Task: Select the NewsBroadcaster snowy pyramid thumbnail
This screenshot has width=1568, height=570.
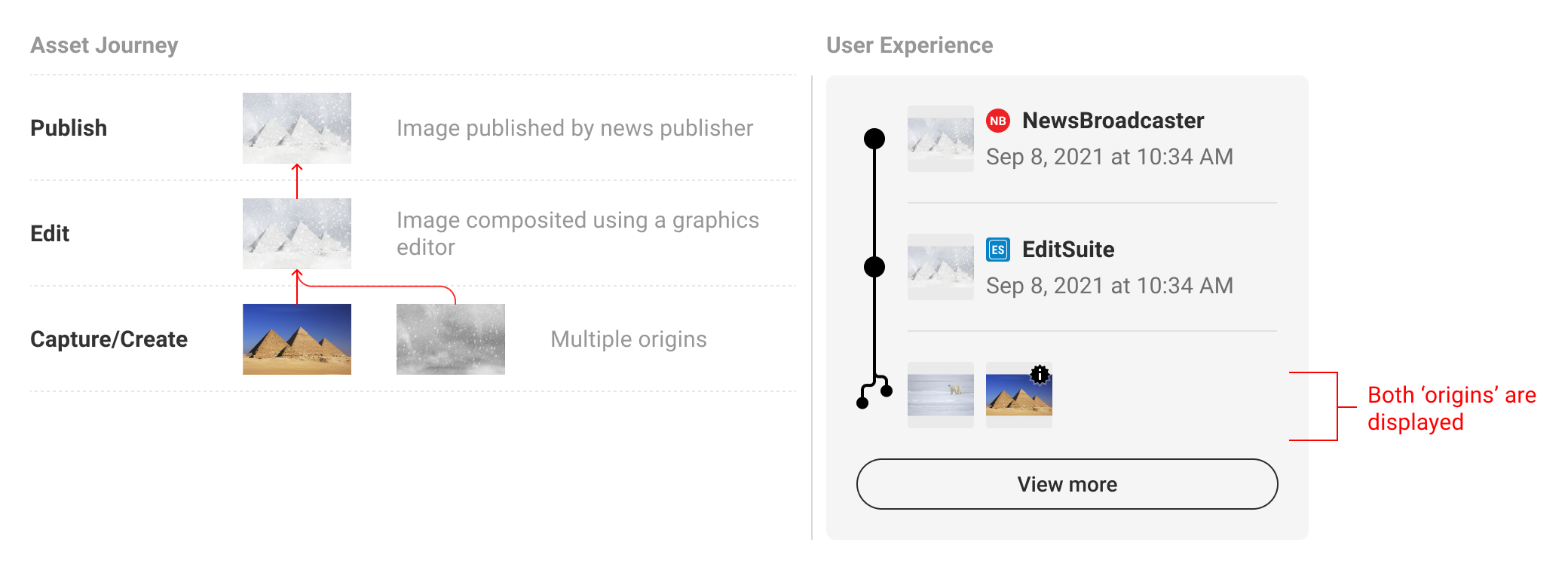Action: click(x=941, y=139)
